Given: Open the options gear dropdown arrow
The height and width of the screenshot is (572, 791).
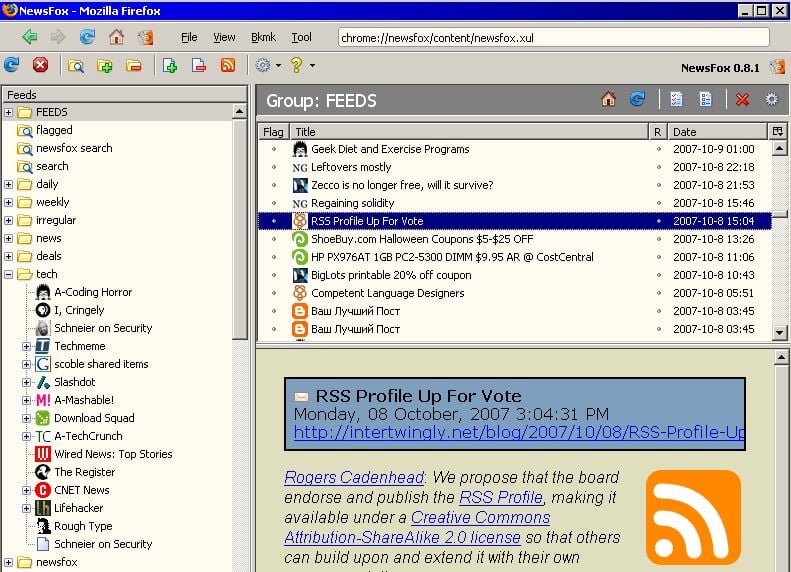Looking at the screenshot, I should click(278, 66).
